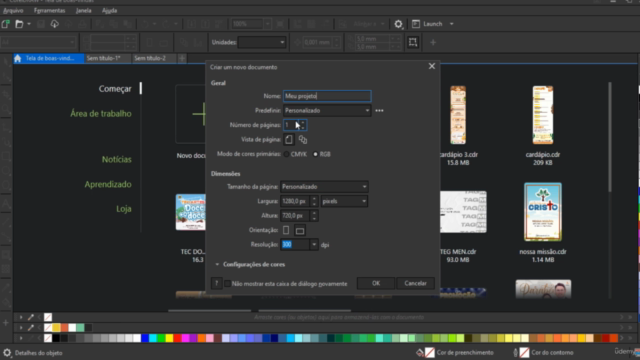
Task: Click the Novo documento plus tile
Action: tap(191, 114)
